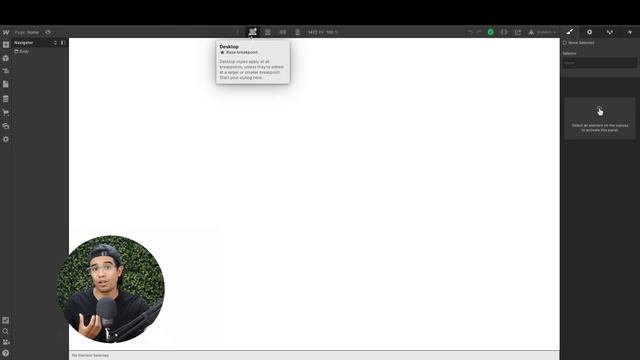Open video tutorials icon in left sidebar
Image resolution: width=640 pixels, height=360 pixels.
pyautogui.click(x=6, y=342)
